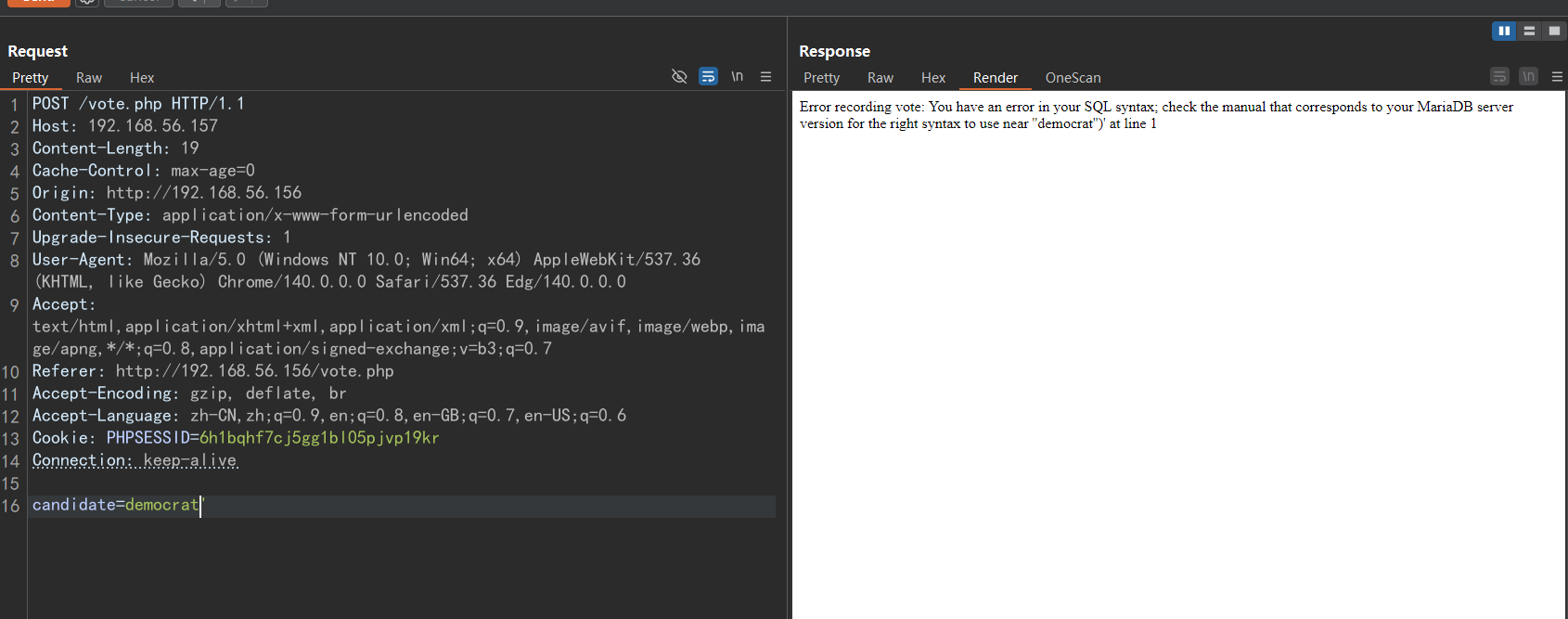Choose the combined single-pane layout icon
The height and width of the screenshot is (619, 1568).
click(x=1554, y=31)
